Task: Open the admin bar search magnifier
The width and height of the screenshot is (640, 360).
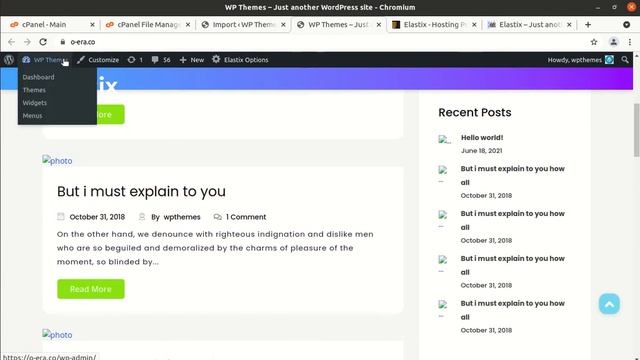Action: 625,60
